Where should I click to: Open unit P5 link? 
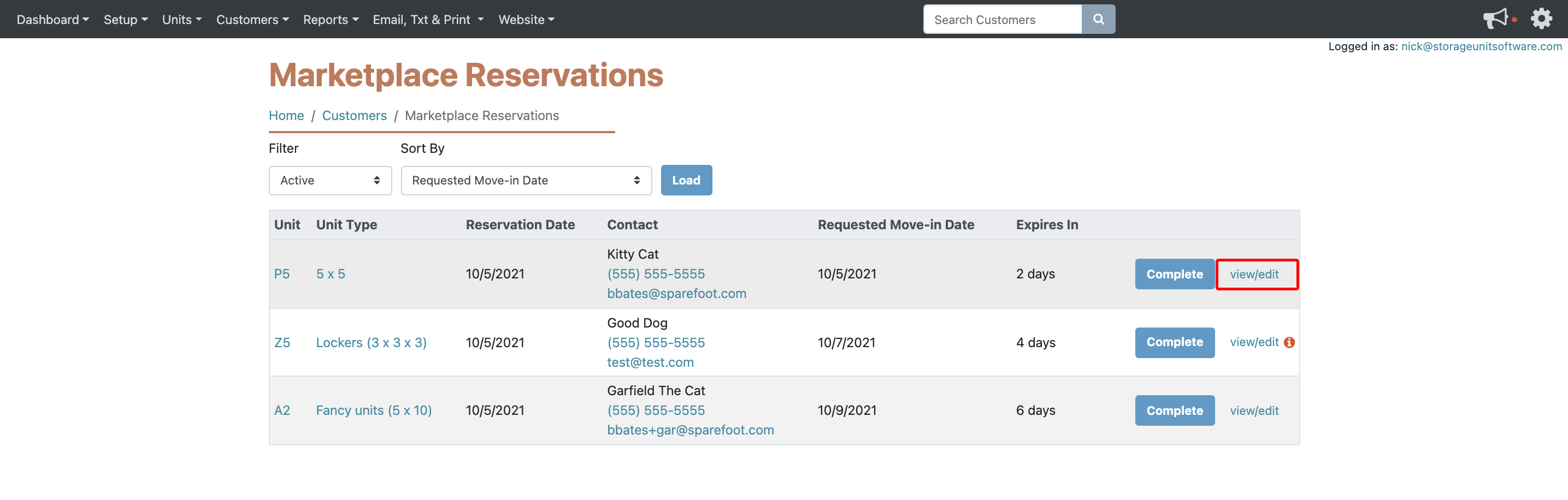tap(282, 273)
